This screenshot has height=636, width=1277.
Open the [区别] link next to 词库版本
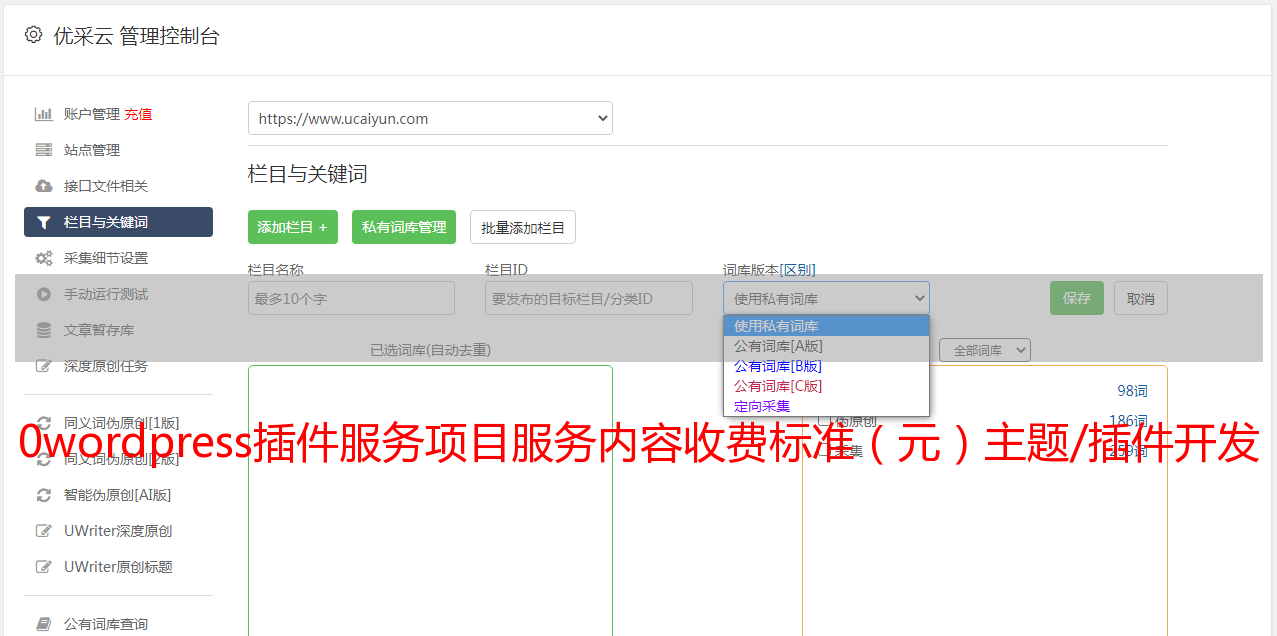pos(798,270)
